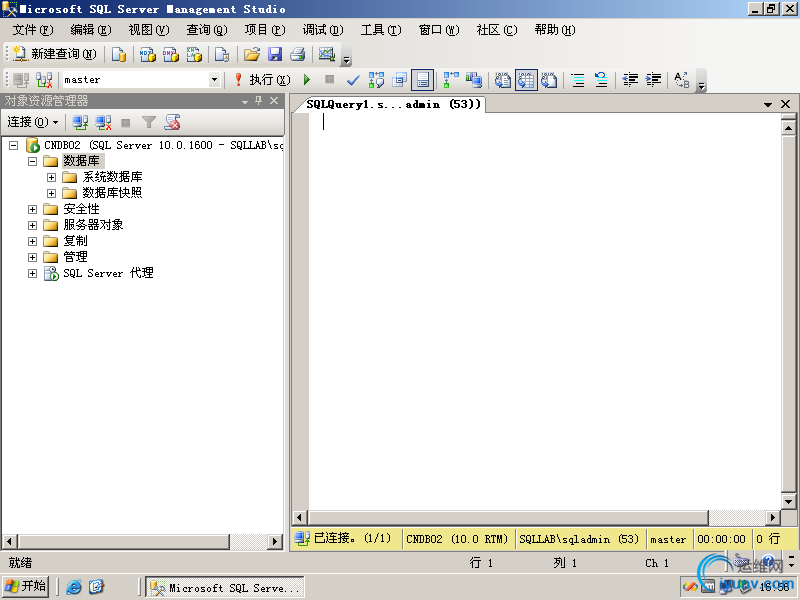Viewport: 800px width, 600px height.
Task: Click Disconnect icon in Object Explorer toolbar
Action: [x=103, y=122]
